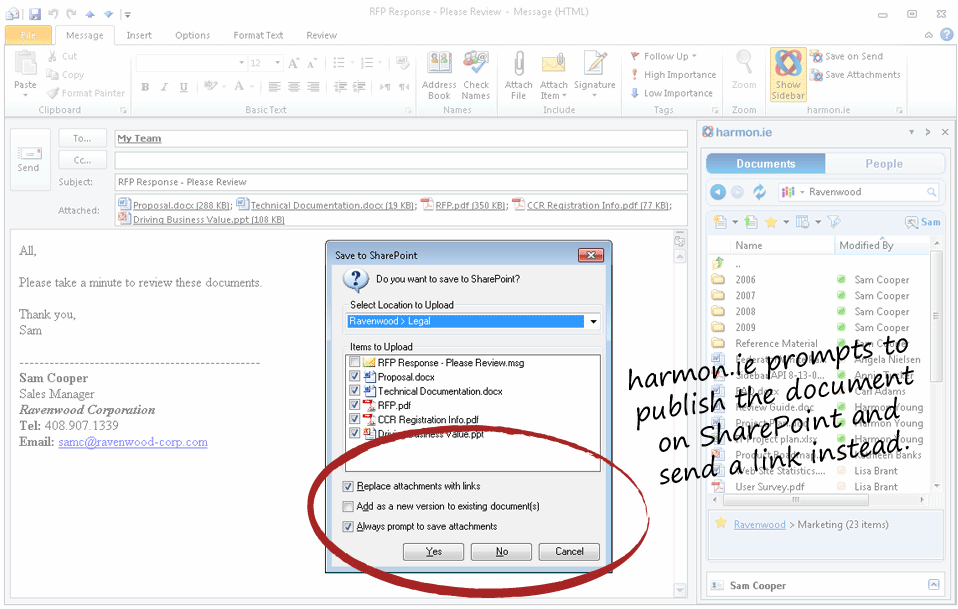The height and width of the screenshot is (609, 958).
Task: Toggle Italic formatting in the ribbon
Action: point(164,87)
